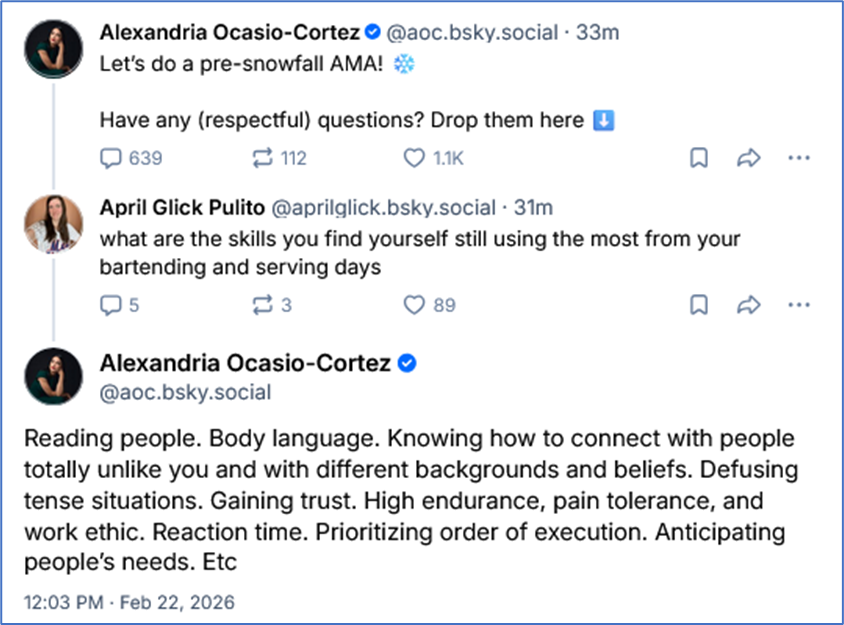Like AOC's AMA post with 1.1K likes
The width and height of the screenshot is (844, 625).
coord(413,158)
